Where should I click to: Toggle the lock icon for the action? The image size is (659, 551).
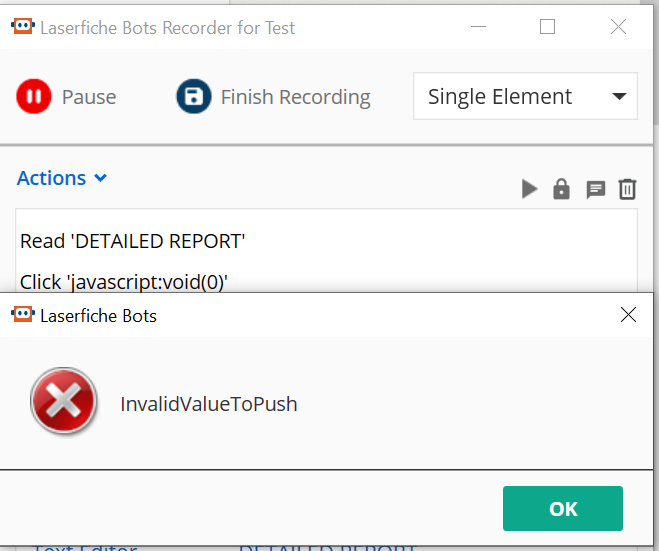point(561,189)
